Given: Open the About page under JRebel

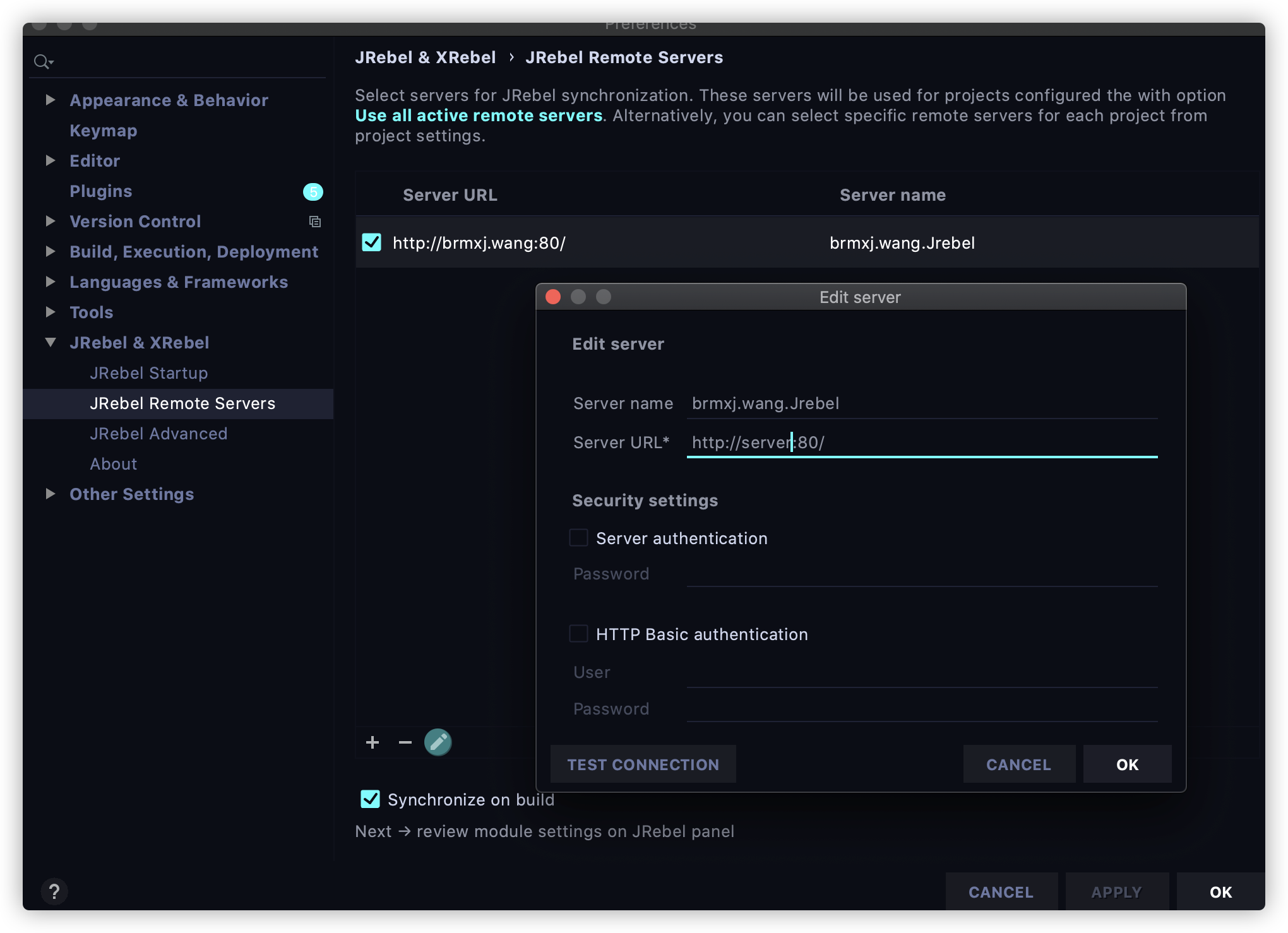Looking at the screenshot, I should 114,464.
